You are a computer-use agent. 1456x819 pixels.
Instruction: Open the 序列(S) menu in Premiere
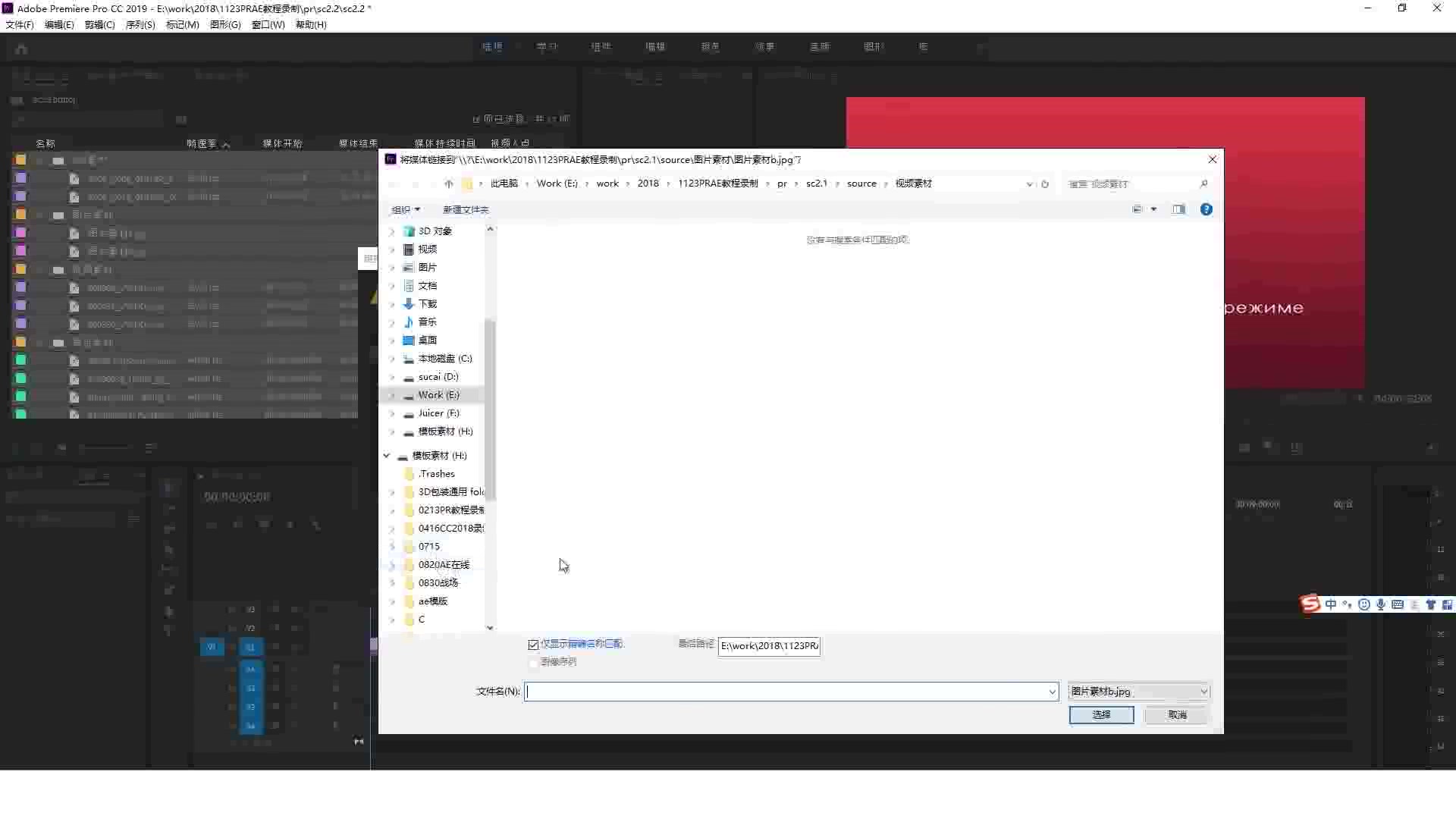tap(140, 25)
